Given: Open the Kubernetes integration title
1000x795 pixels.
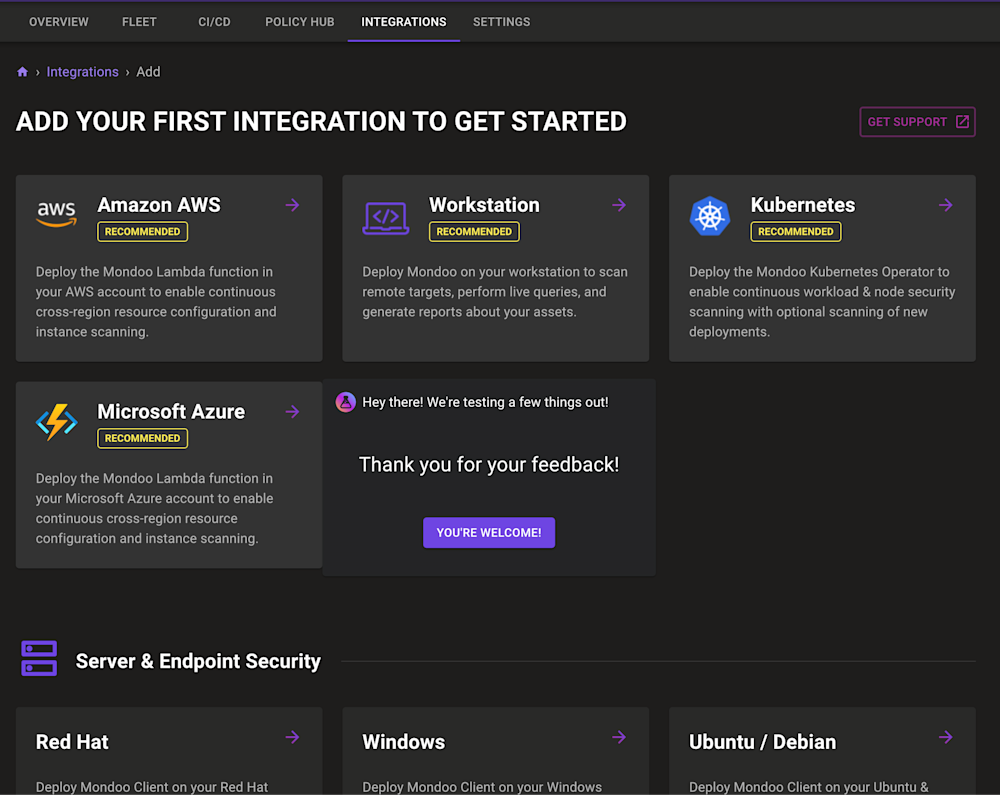Looking at the screenshot, I should point(803,205).
